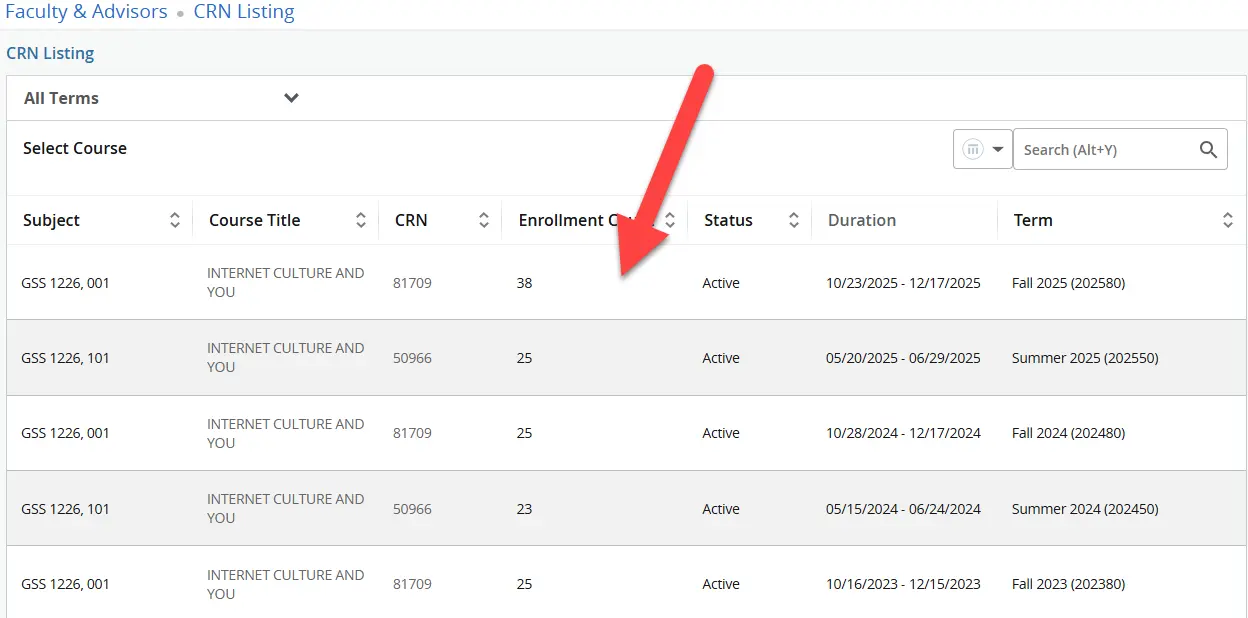Sort the Subject column using its arrows

[176, 219]
